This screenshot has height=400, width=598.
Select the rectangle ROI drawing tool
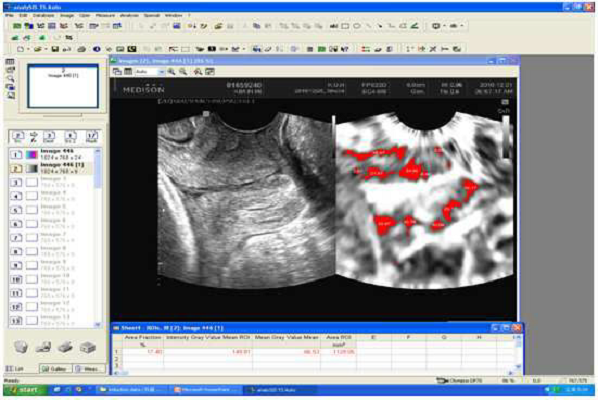pyautogui.click(x=345, y=26)
